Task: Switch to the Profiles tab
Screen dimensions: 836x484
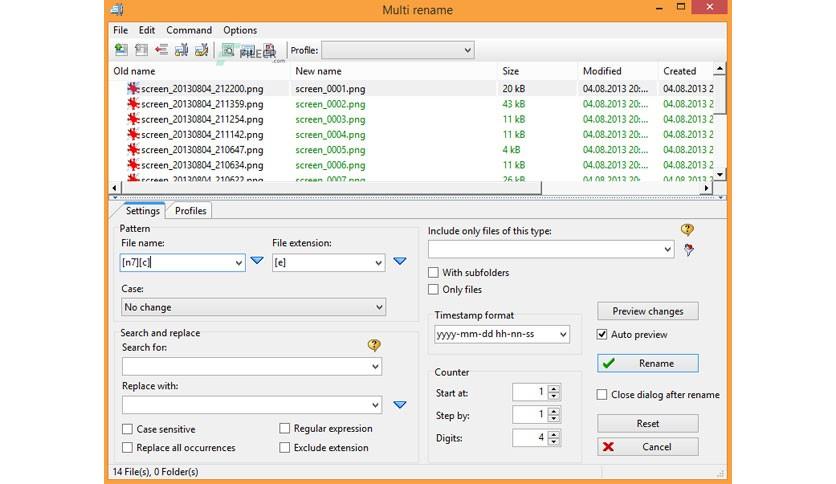Action: (x=190, y=211)
